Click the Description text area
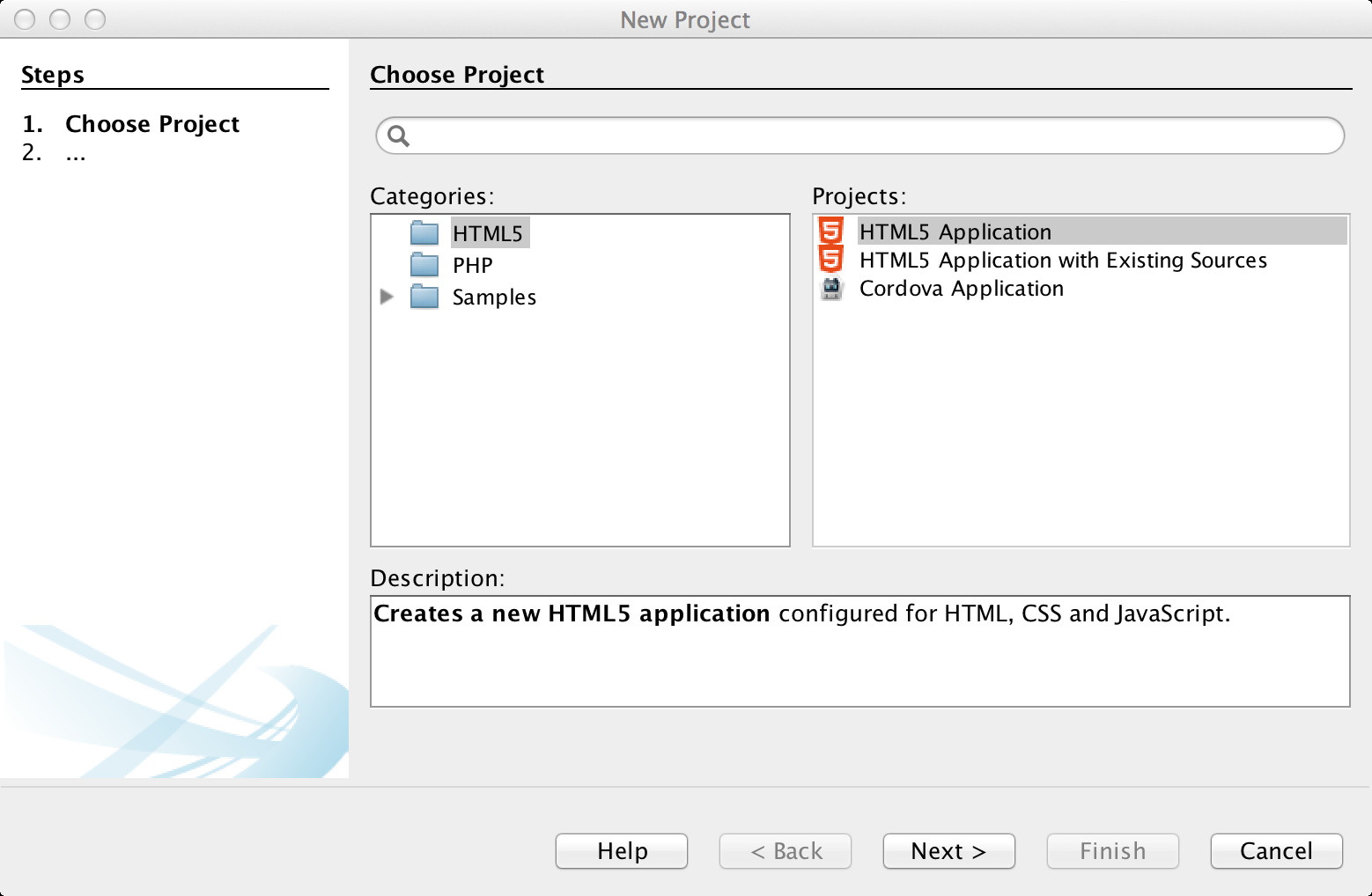Screen dimensions: 1372x896 pos(860,651)
